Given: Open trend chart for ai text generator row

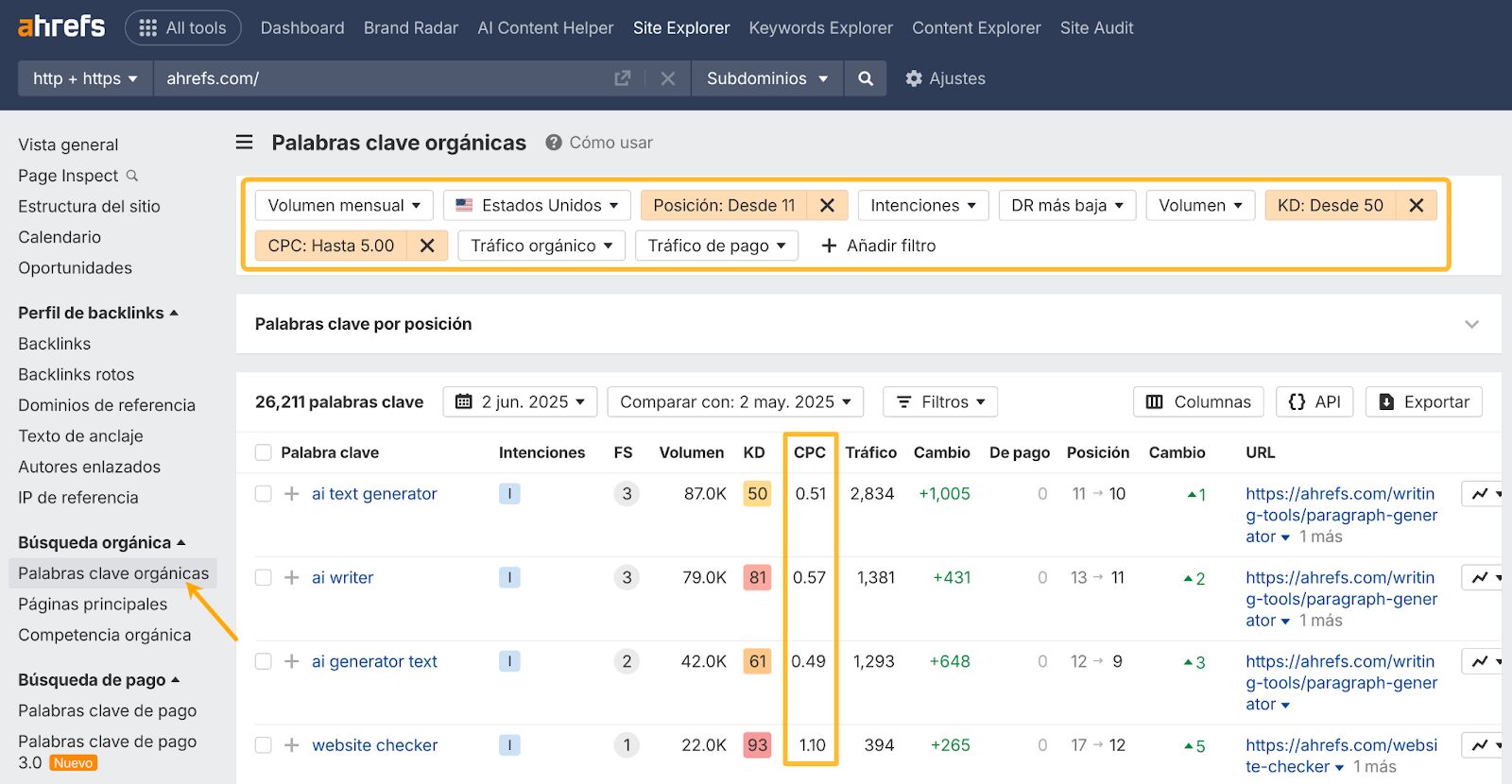Looking at the screenshot, I should coord(1482,494).
